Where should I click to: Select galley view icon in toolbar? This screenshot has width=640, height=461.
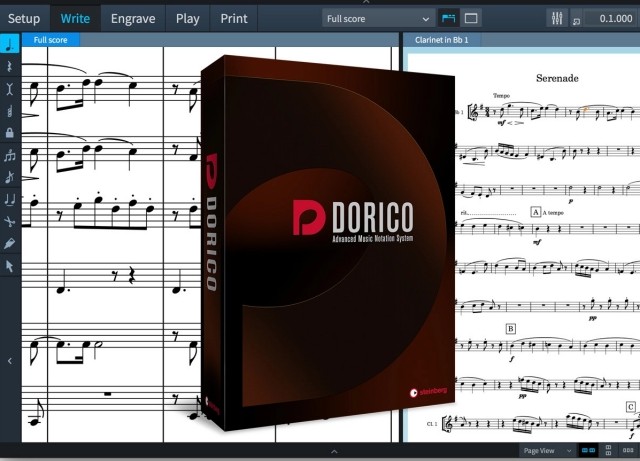click(x=448, y=18)
